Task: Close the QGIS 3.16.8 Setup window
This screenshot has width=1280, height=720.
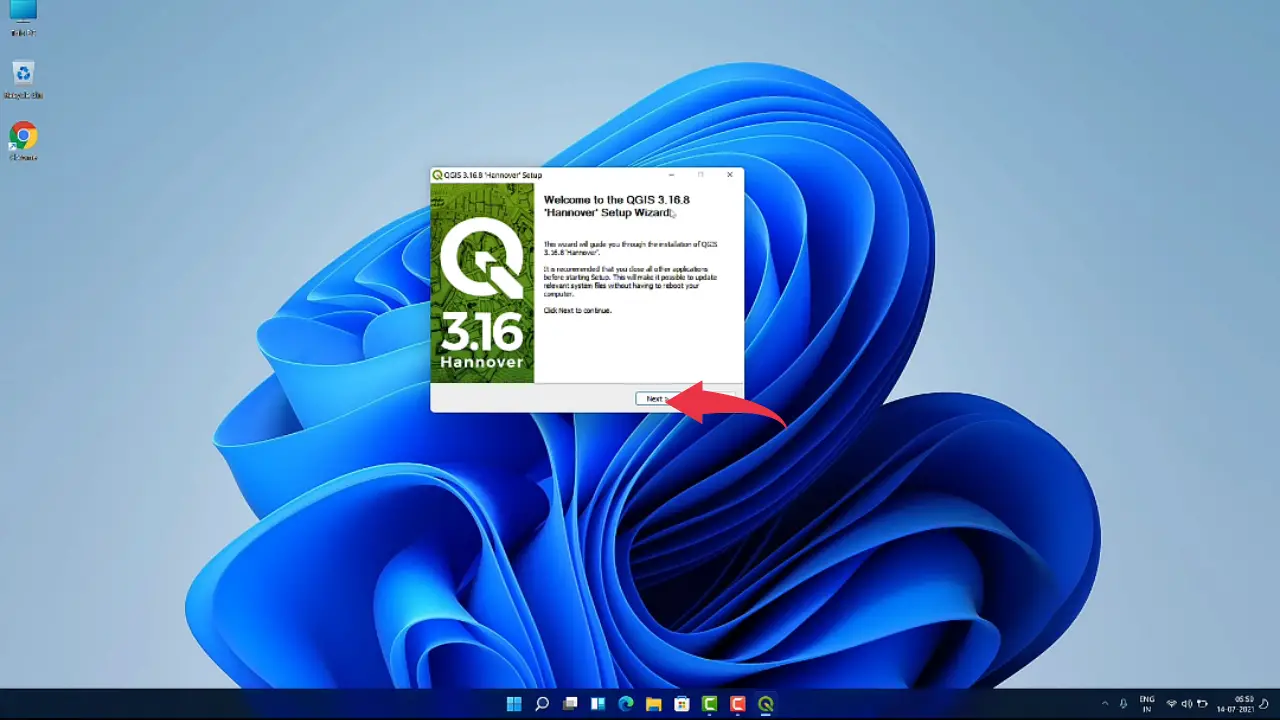Action: tap(730, 175)
